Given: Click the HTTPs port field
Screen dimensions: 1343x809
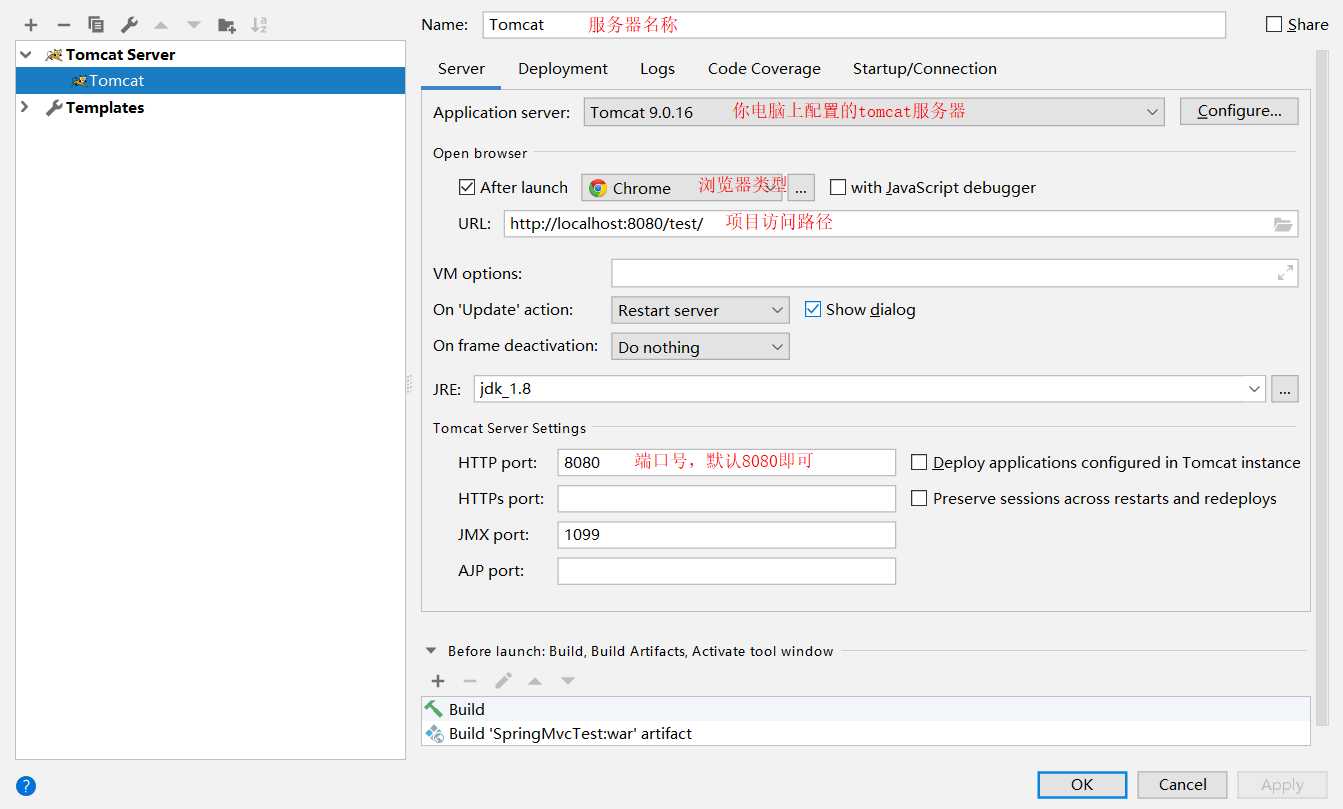Looking at the screenshot, I should click(x=727, y=498).
